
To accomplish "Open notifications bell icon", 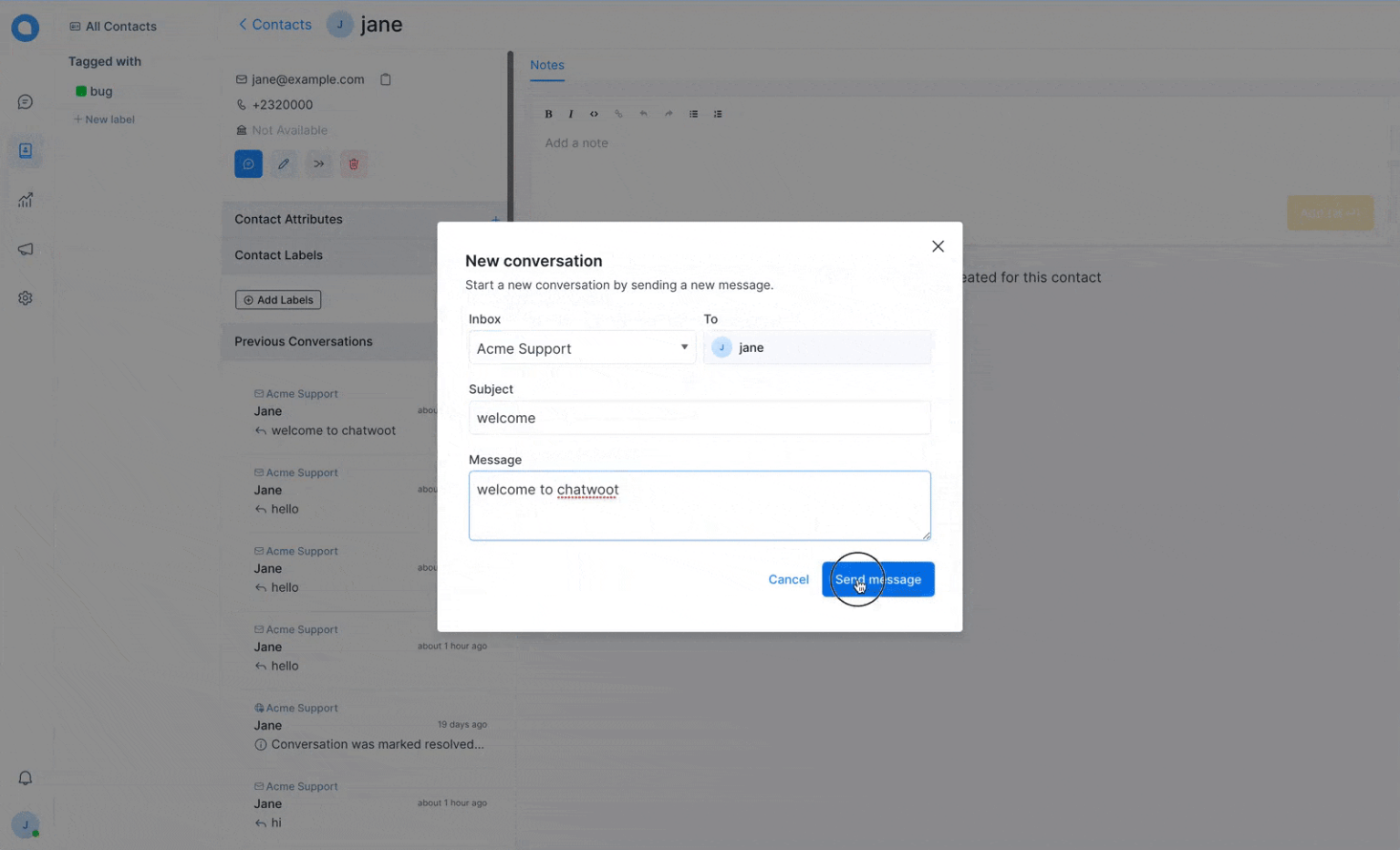I will click(26, 778).
